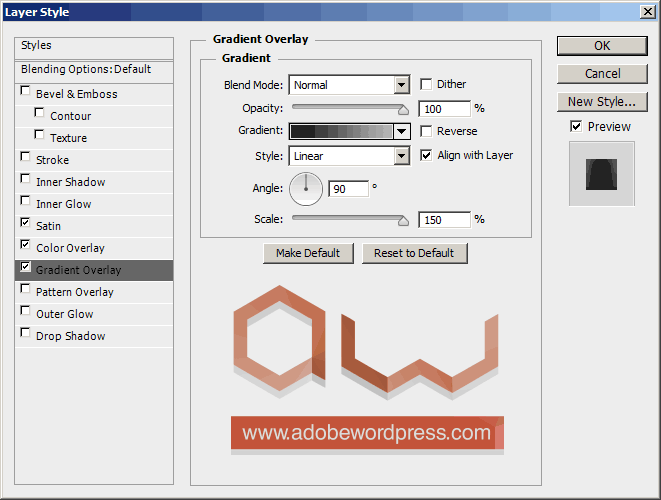Tick the Texture checkbox
Screen dimensions: 661x500
39,134
